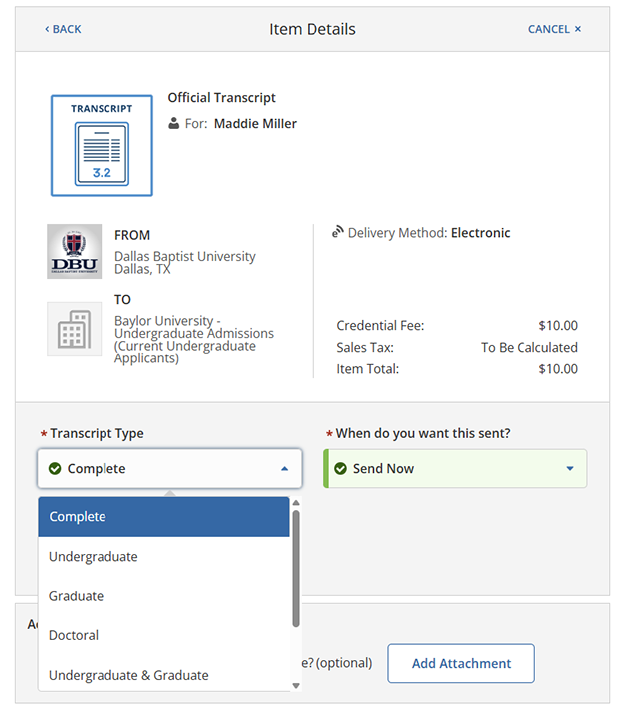Screen dimensions: 629x709
Task: Select Doctoral from the dropdown list
Action: (x=164, y=635)
